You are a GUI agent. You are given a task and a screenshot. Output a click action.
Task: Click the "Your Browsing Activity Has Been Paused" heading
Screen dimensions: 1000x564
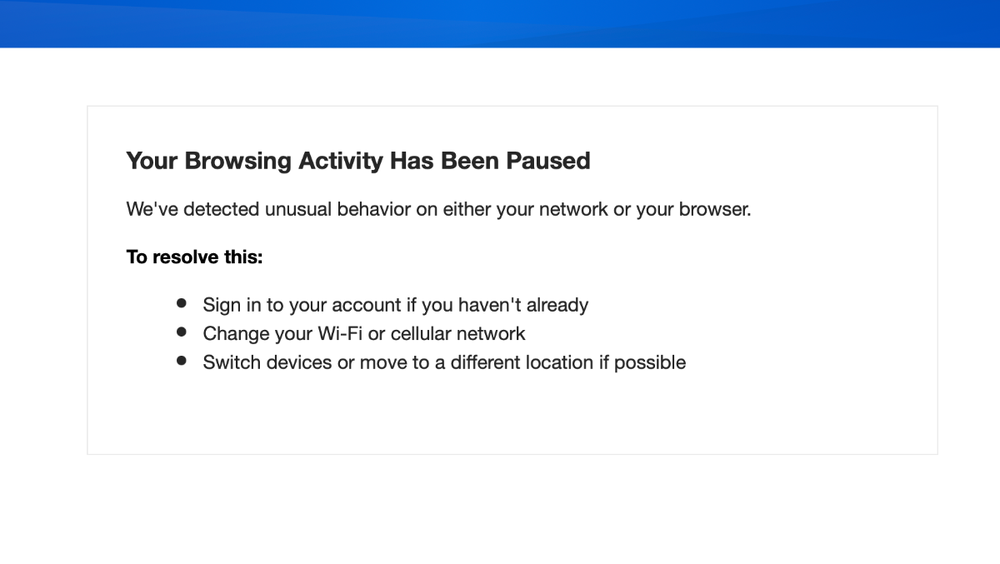[x=358, y=161]
